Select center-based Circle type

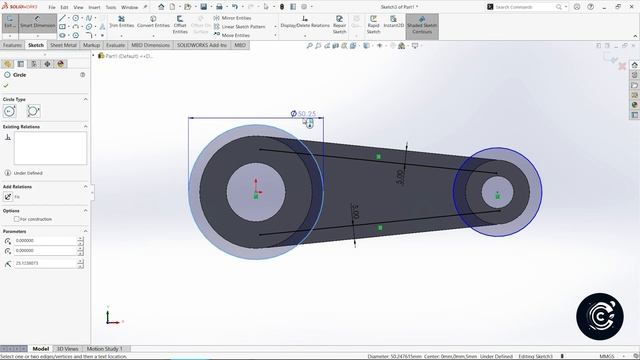pyautogui.click(x=10, y=111)
